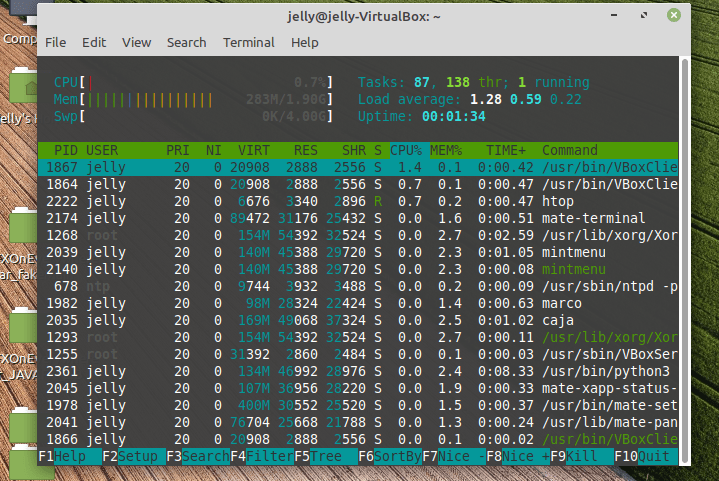719x481 pixels.
Task: Sort by the SHR column header
Action: point(354,150)
